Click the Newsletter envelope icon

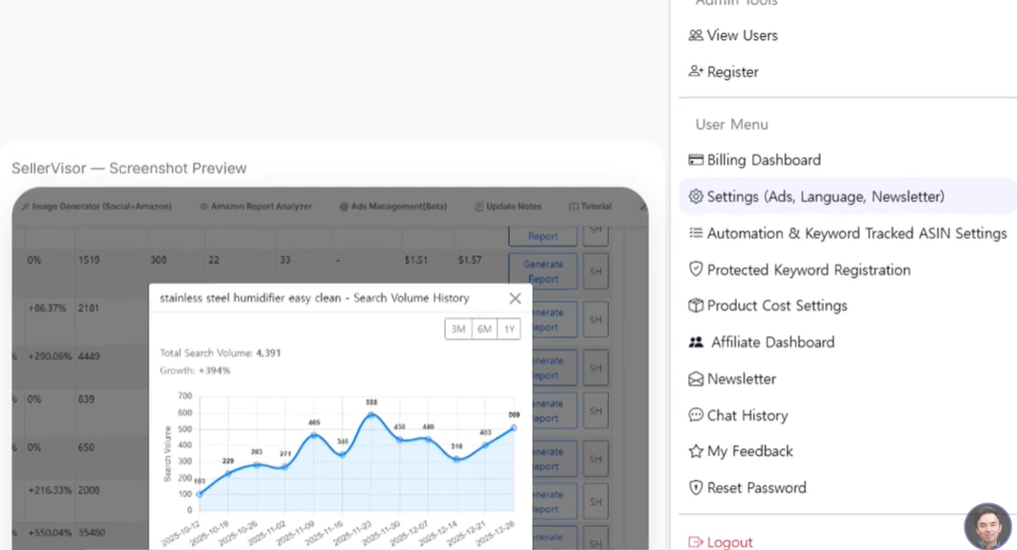click(695, 379)
